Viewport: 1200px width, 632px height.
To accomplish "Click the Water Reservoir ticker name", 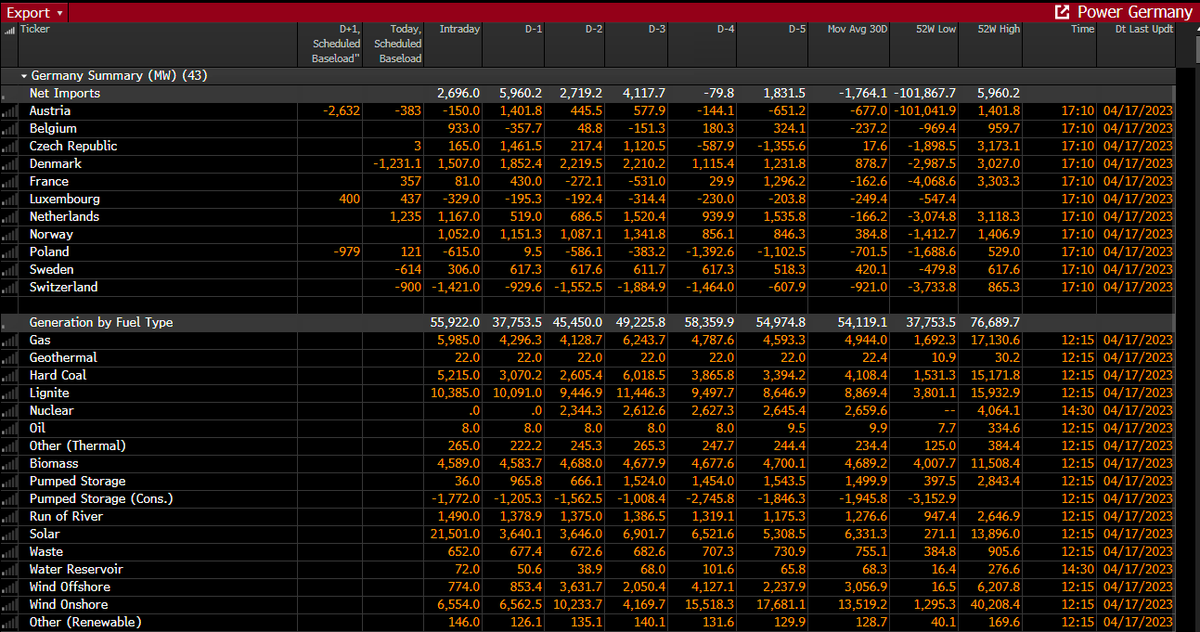I will click(78, 570).
